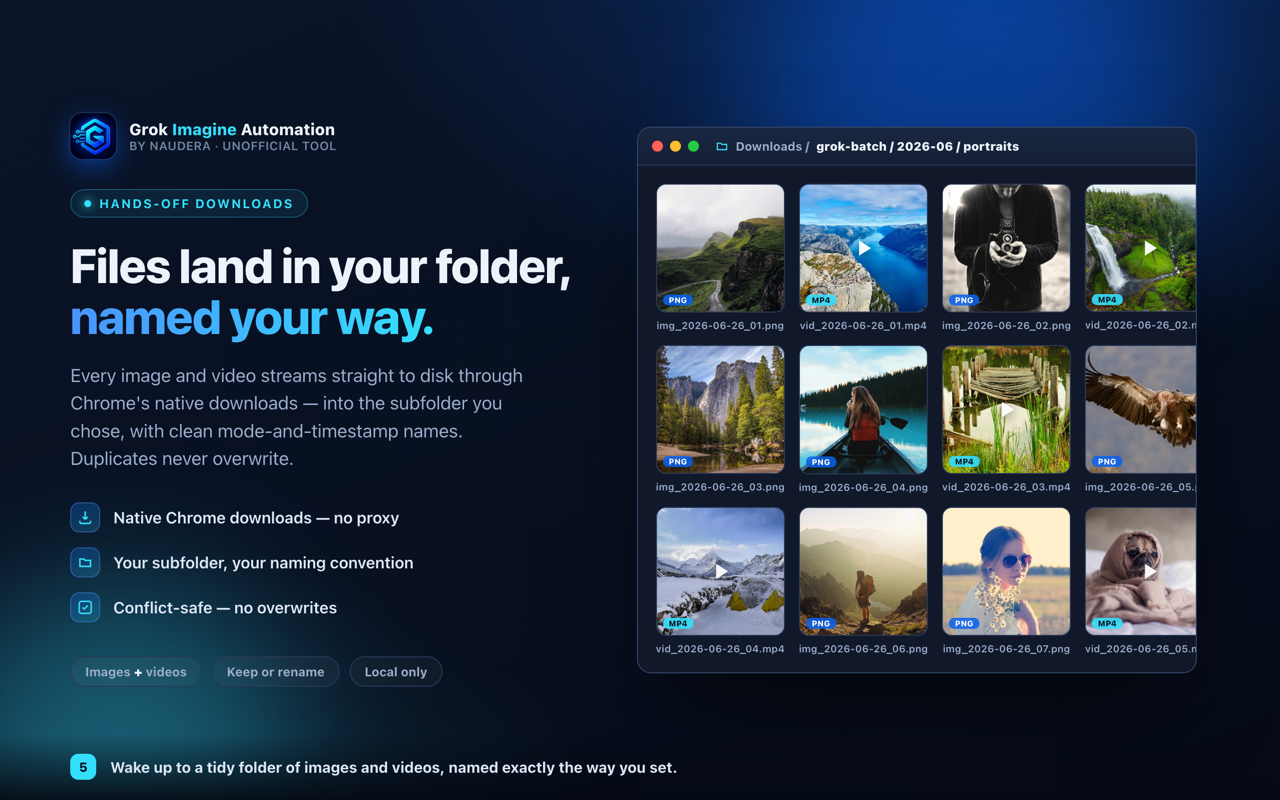Click file name img_2026-06-26_04.png
The width and height of the screenshot is (1280, 800).
click(x=863, y=487)
